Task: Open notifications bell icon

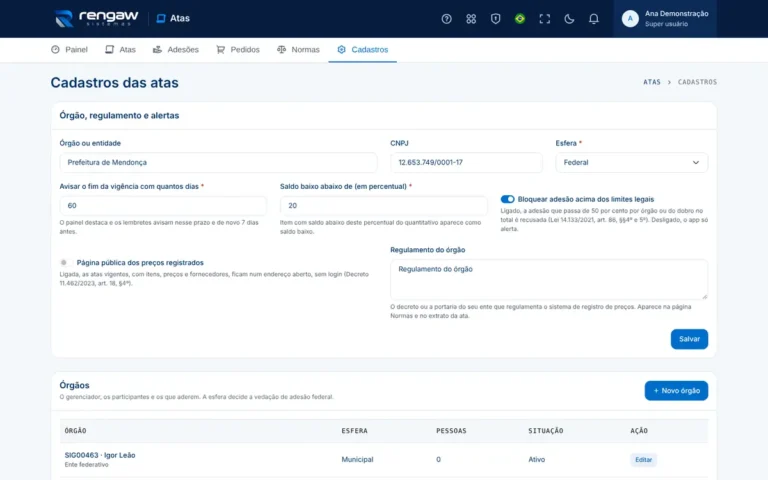Action: click(x=593, y=19)
